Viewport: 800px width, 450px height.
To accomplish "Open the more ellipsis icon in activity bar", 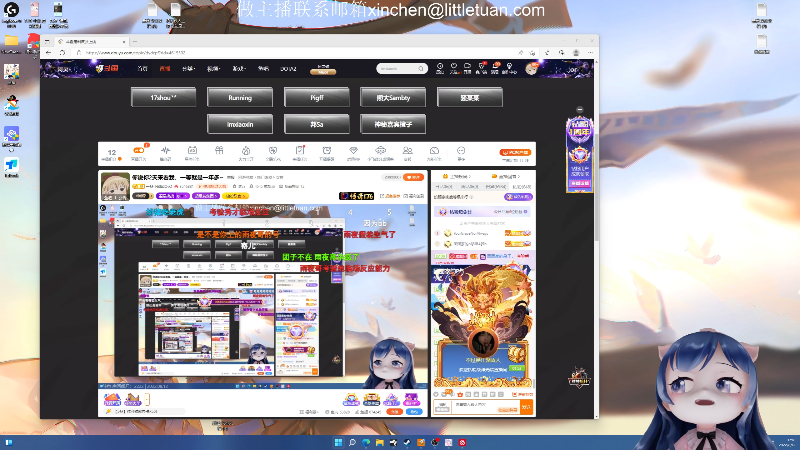I will click(x=461, y=151).
